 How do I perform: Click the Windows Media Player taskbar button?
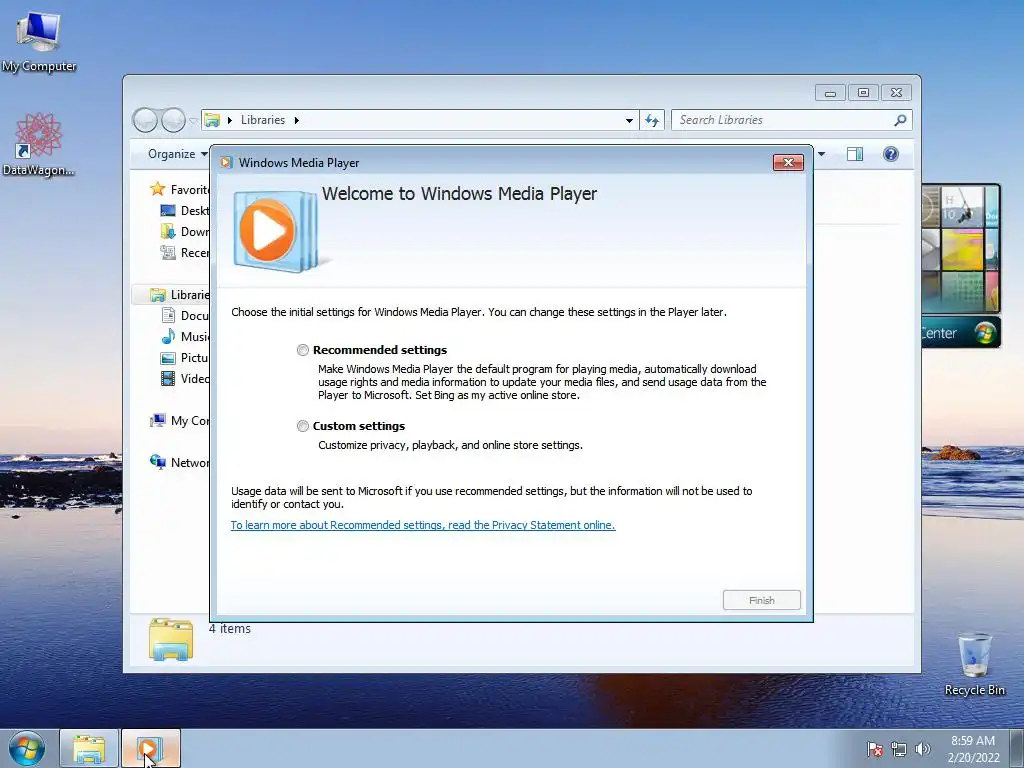tap(150, 749)
